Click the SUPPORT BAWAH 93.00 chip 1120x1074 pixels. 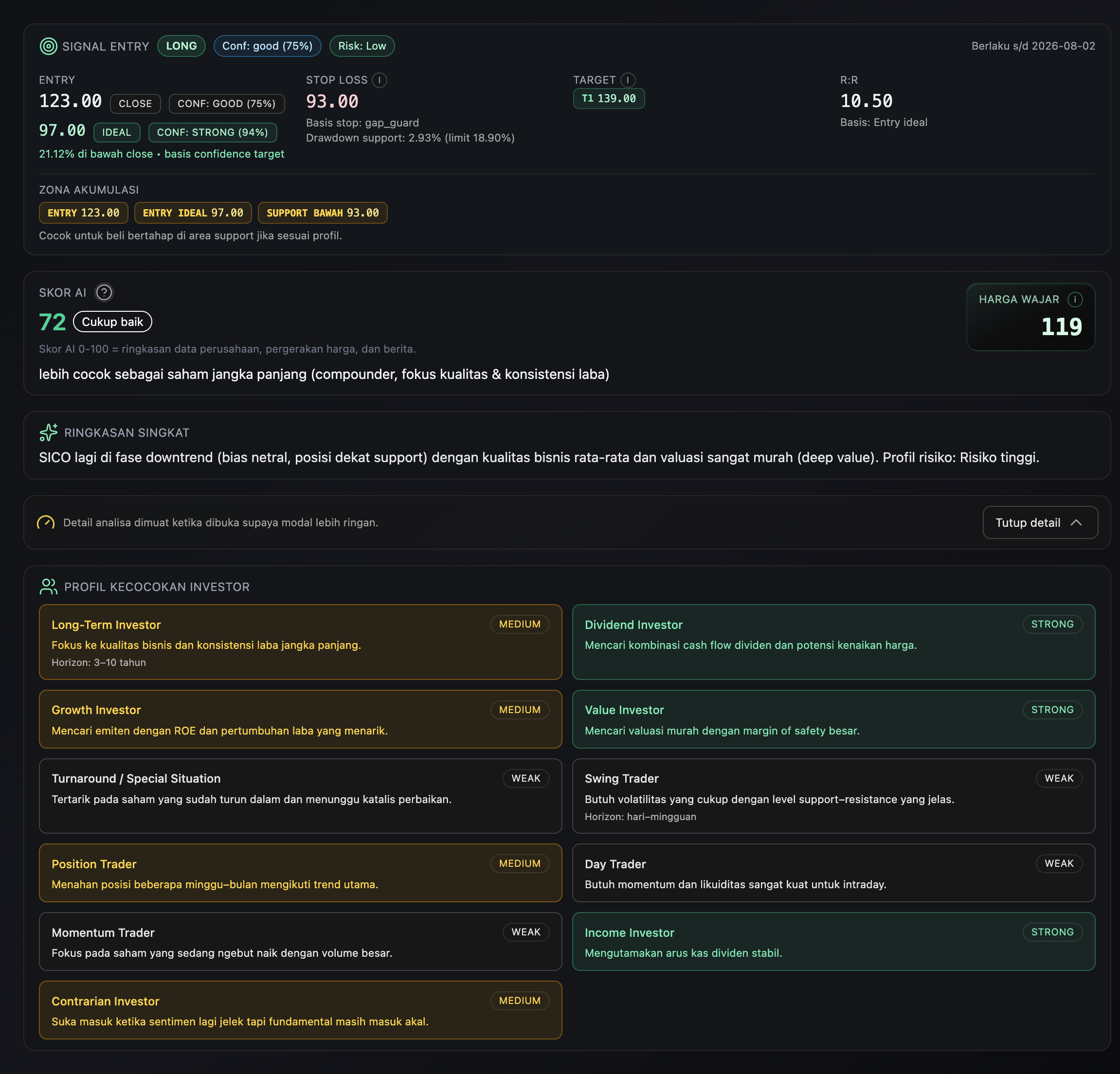(322, 213)
